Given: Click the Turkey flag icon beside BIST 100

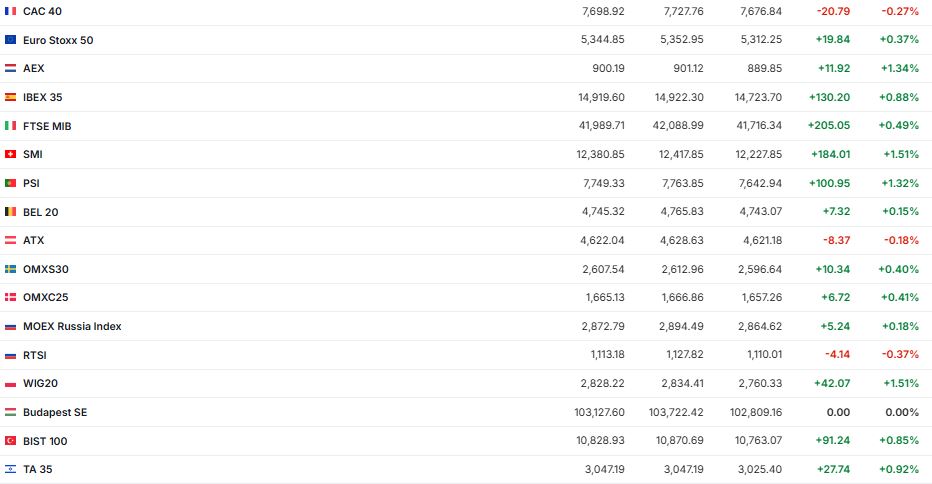Looking at the screenshot, I should (x=10, y=440).
